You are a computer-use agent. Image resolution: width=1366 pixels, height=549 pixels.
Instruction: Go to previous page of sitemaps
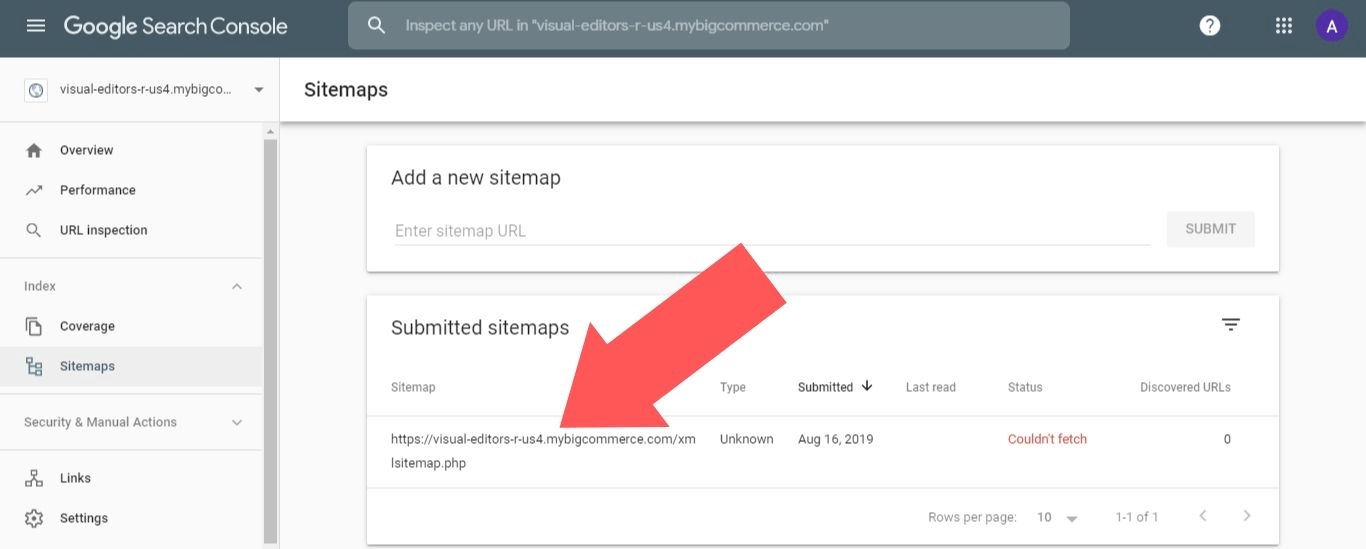coord(1203,516)
